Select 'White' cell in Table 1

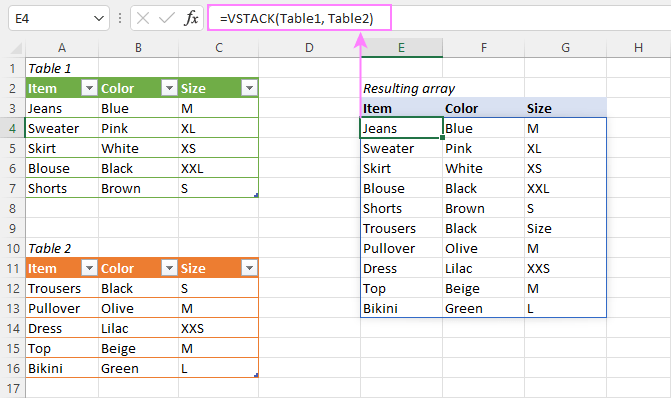pyautogui.click(x=138, y=148)
